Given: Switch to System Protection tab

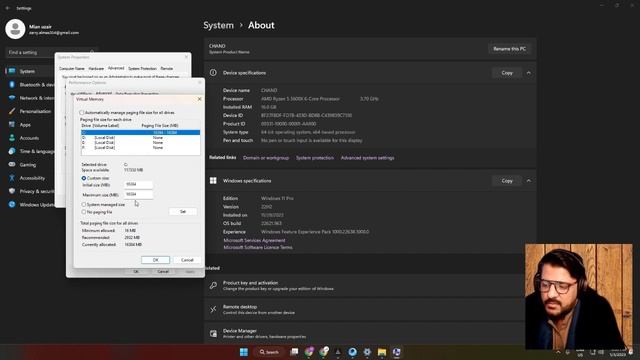Looking at the screenshot, I should coord(142,69).
